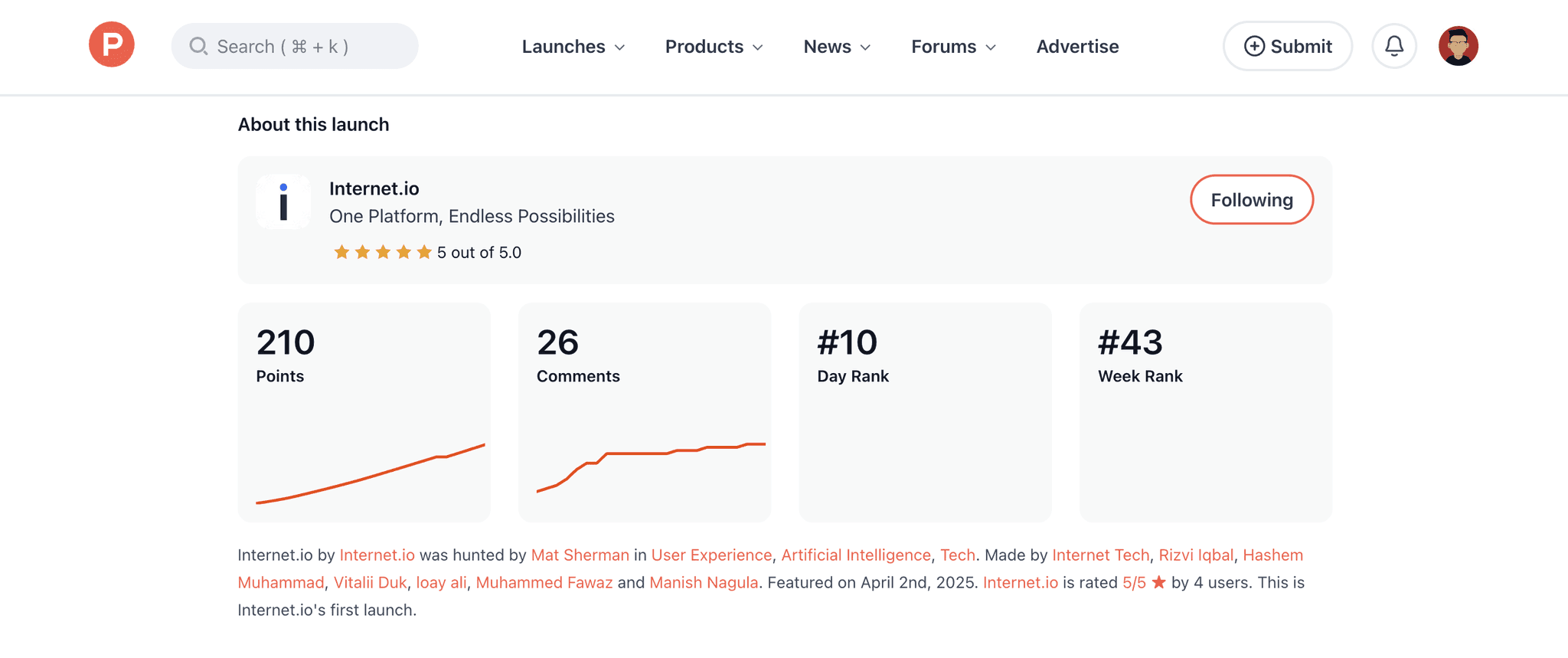This screenshot has width=1568, height=658.
Task: Open maker Manish Nagula's profile
Action: click(x=704, y=582)
